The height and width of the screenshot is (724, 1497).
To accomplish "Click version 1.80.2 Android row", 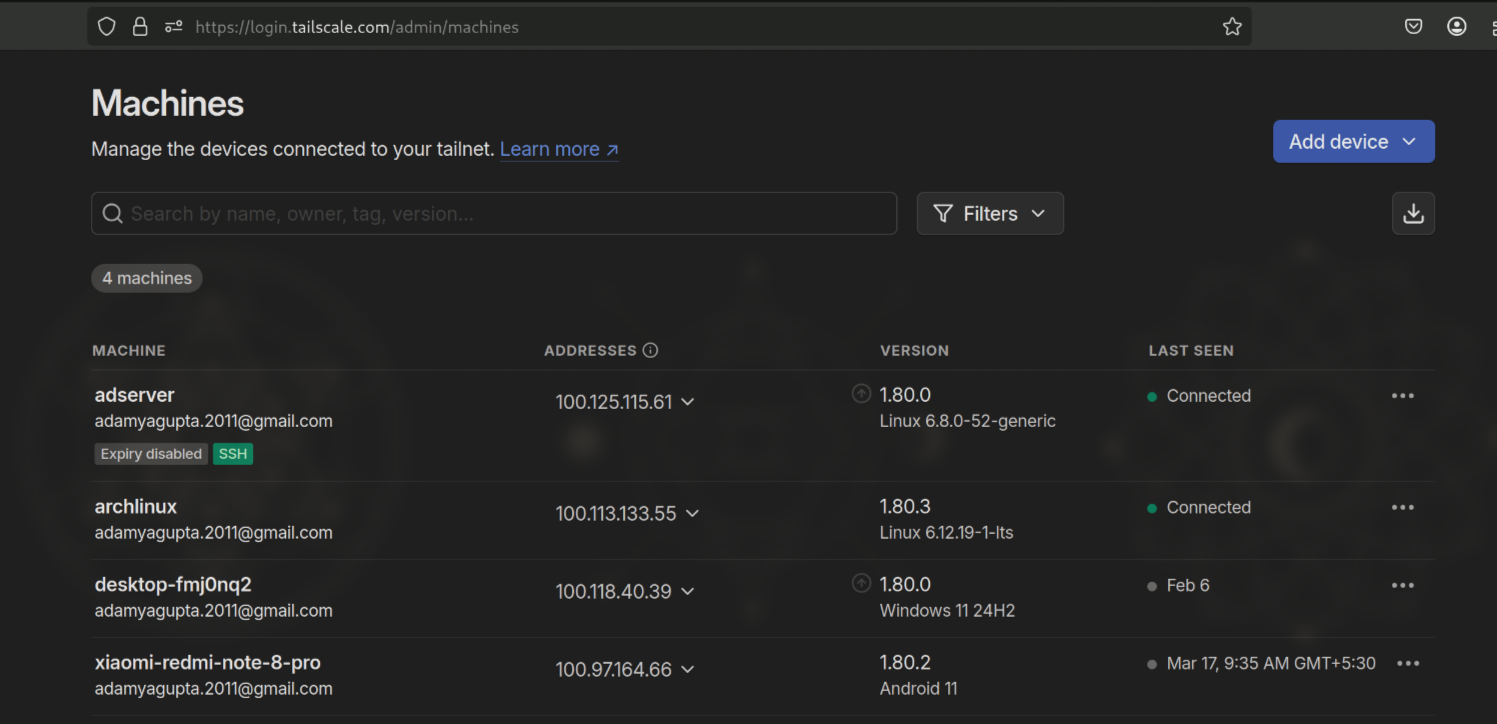I will [x=905, y=662].
